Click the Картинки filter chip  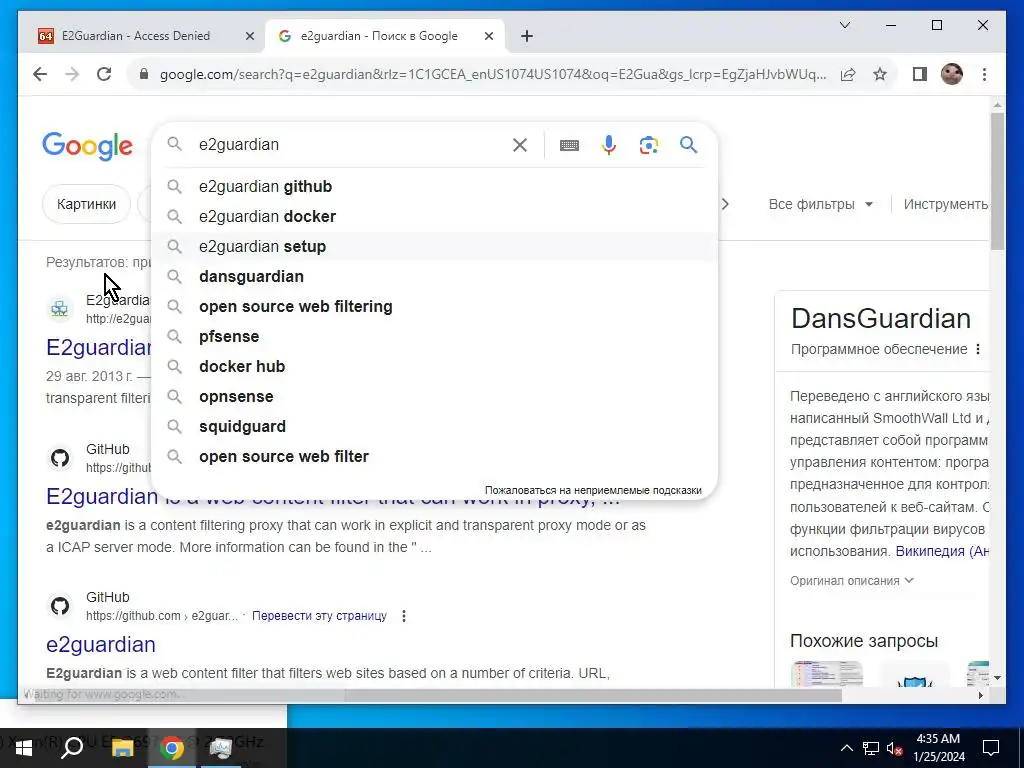86,204
